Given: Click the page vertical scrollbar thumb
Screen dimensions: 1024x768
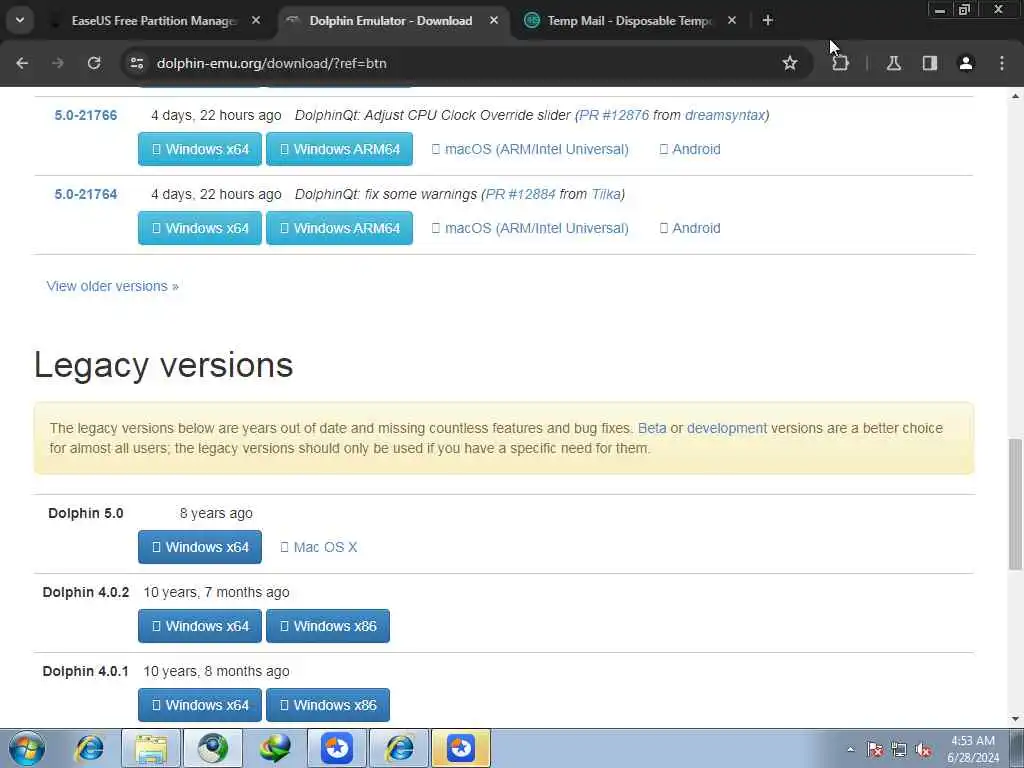Looking at the screenshot, I should tap(1015, 504).
